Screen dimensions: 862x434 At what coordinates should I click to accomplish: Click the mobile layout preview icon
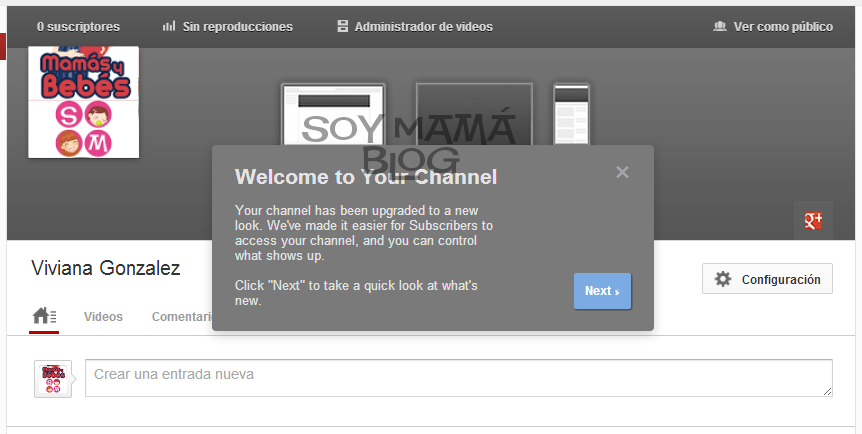(x=571, y=114)
